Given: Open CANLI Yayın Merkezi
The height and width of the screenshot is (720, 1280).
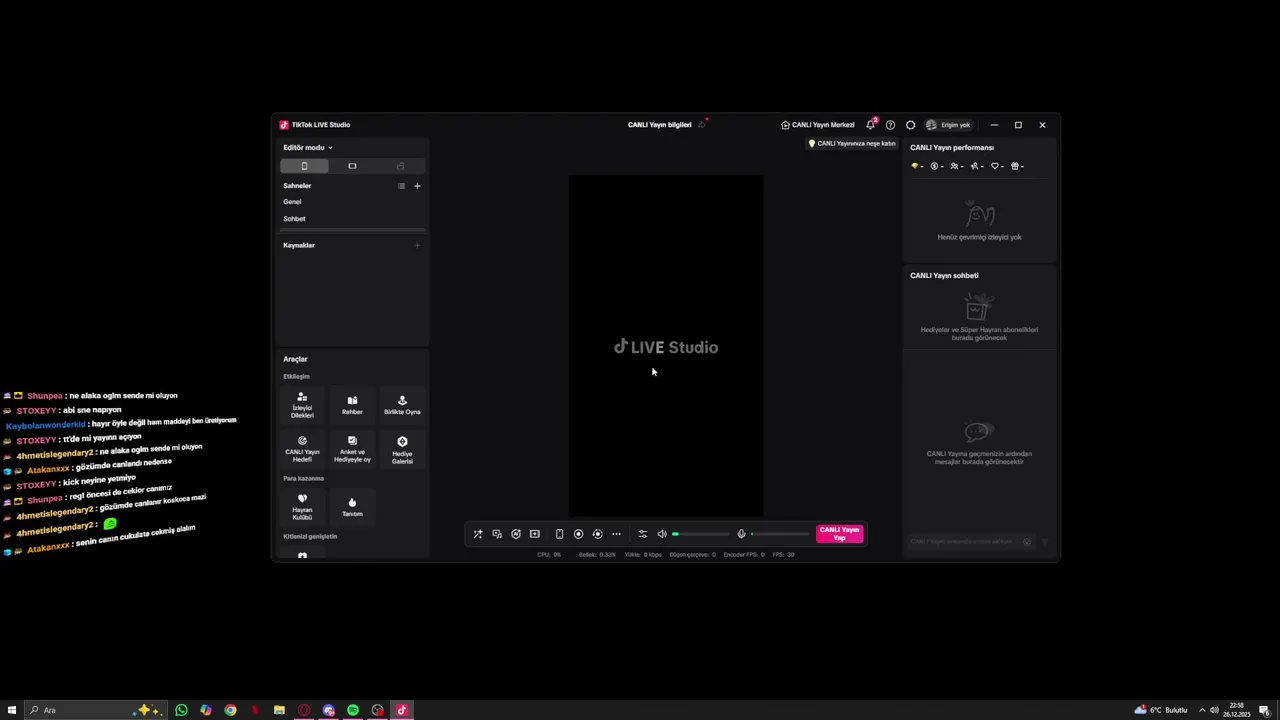Looking at the screenshot, I should pos(818,125).
